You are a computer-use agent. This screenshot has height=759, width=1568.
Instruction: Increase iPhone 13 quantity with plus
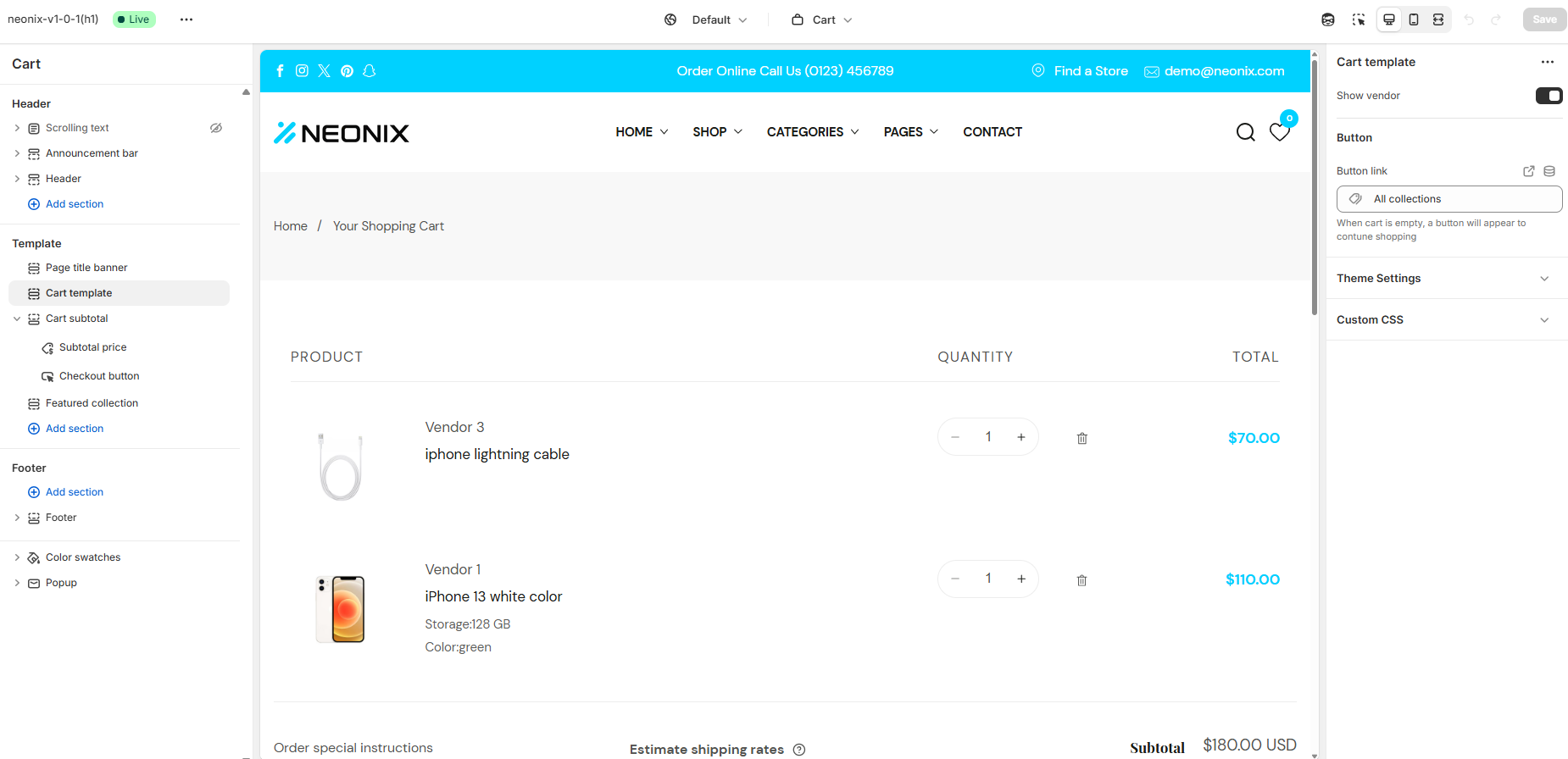tap(1021, 579)
